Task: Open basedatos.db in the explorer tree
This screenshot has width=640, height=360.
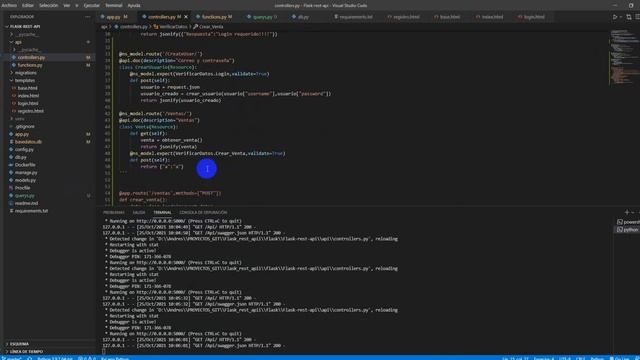Action: pyautogui.click(x=28, y=142)
